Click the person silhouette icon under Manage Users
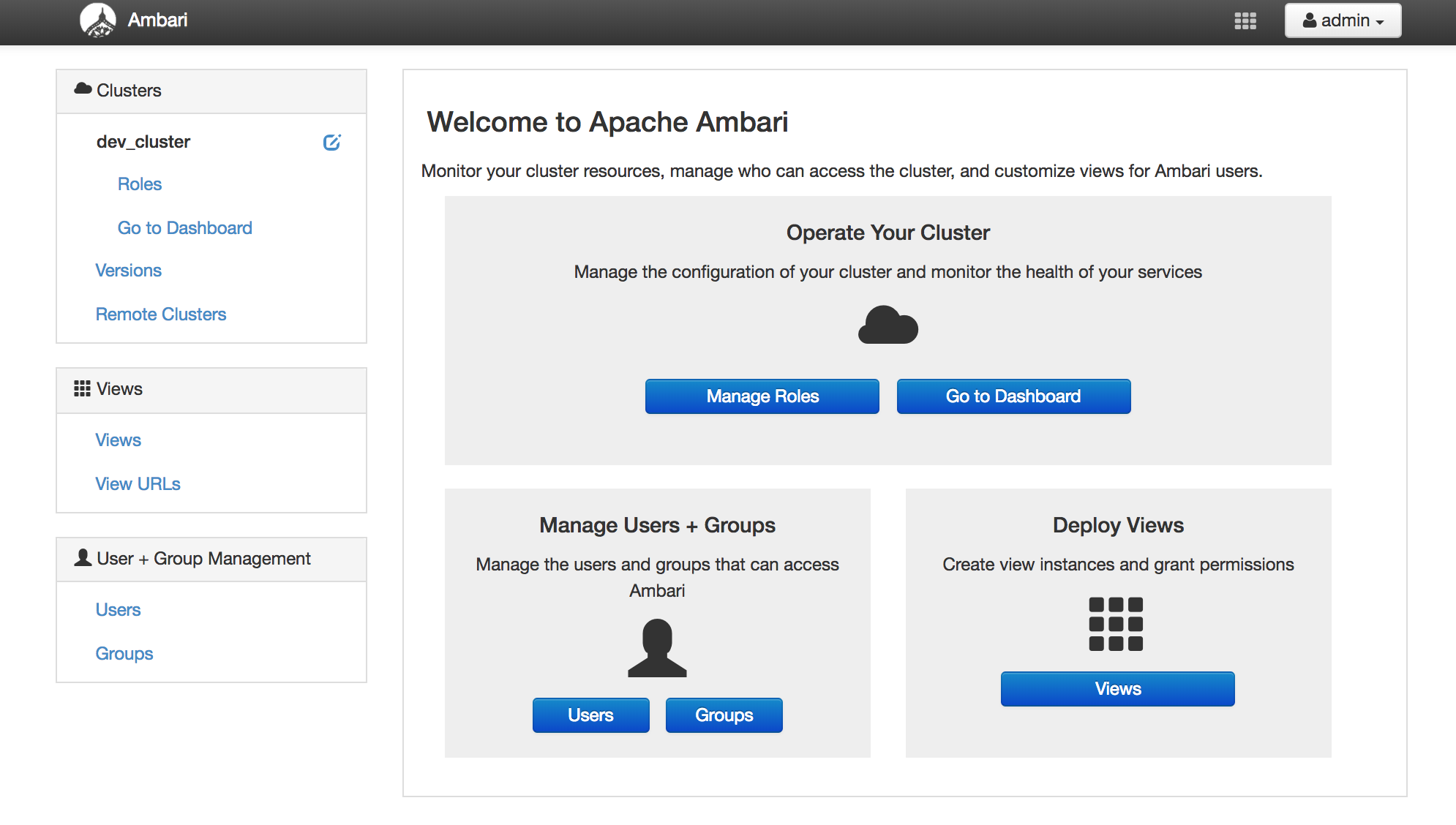The width and height of the screenshot is (1456, 825). pos(657,648)
